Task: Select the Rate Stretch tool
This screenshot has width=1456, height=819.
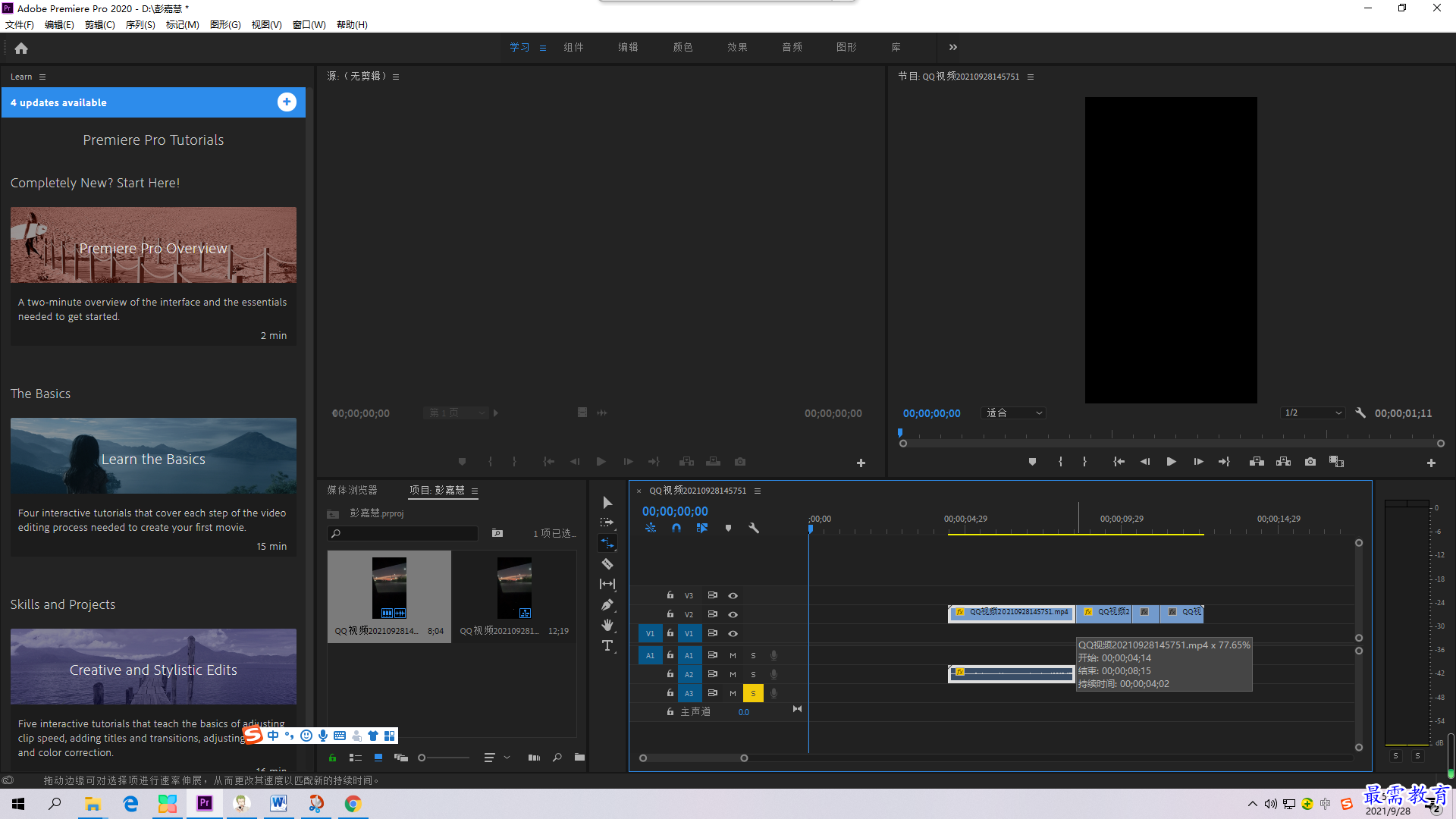Action: [x=607, y=543]
